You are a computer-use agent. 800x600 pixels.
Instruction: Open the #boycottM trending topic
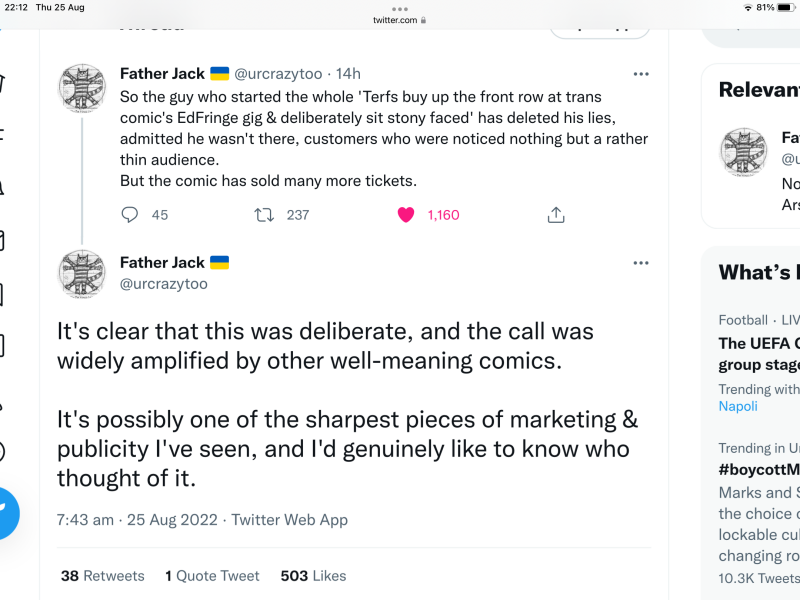758,469
